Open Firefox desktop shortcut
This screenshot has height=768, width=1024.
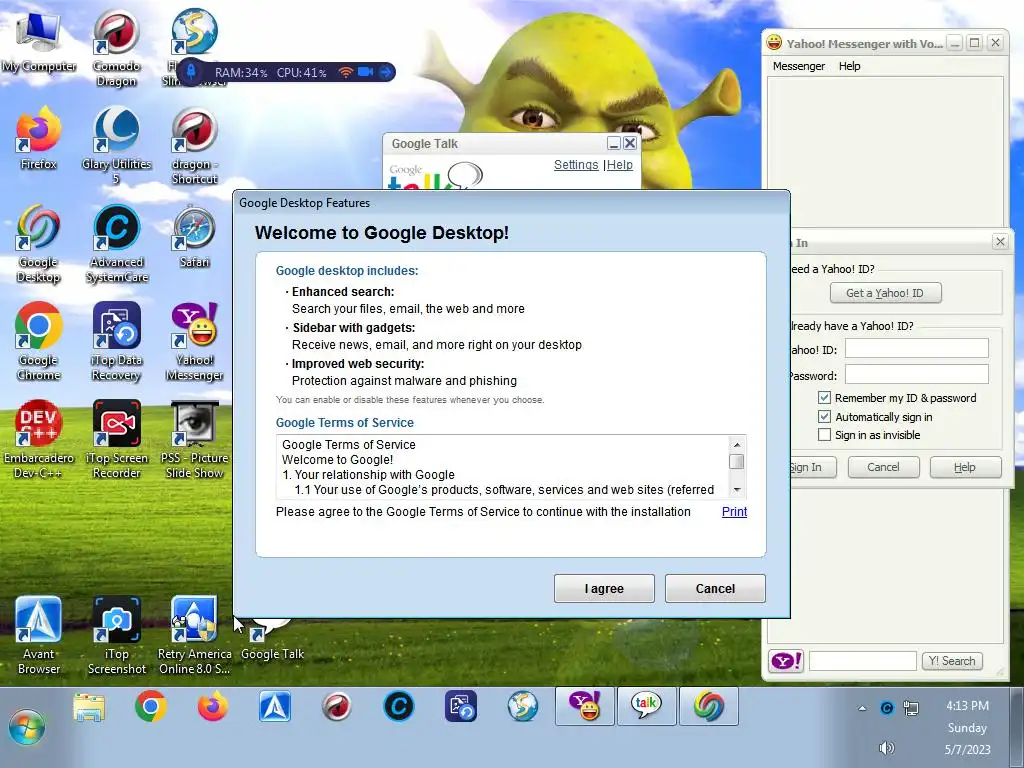click(x=38, y=138)
